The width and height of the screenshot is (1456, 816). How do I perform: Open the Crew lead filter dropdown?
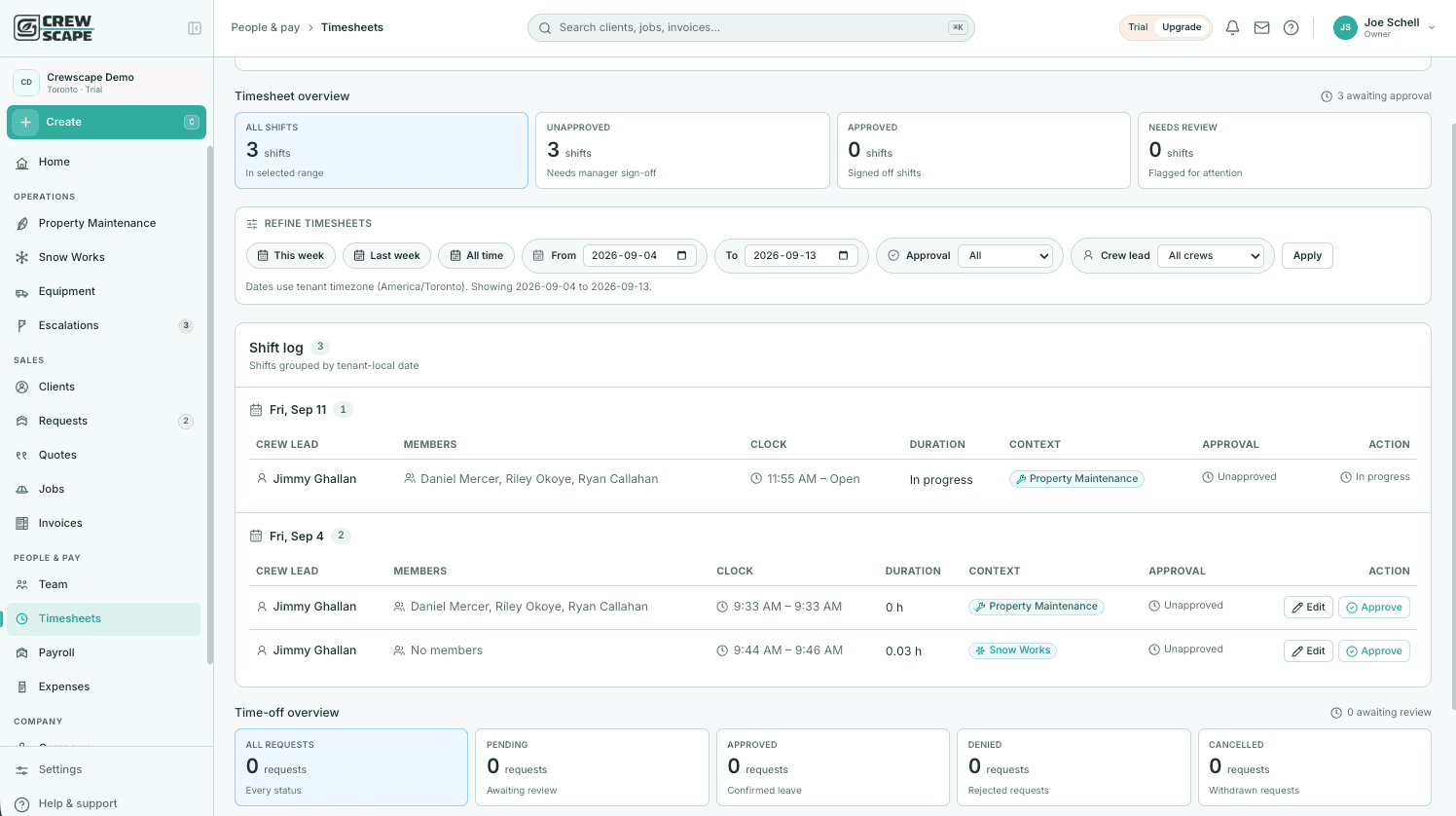[1210, 256]
